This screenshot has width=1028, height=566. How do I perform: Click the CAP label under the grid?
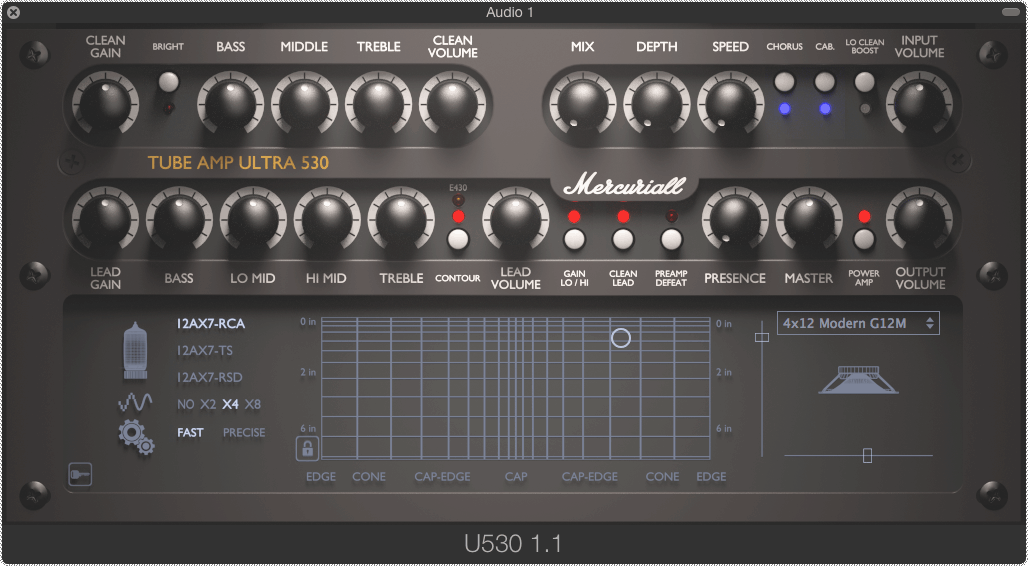(516, 476)
